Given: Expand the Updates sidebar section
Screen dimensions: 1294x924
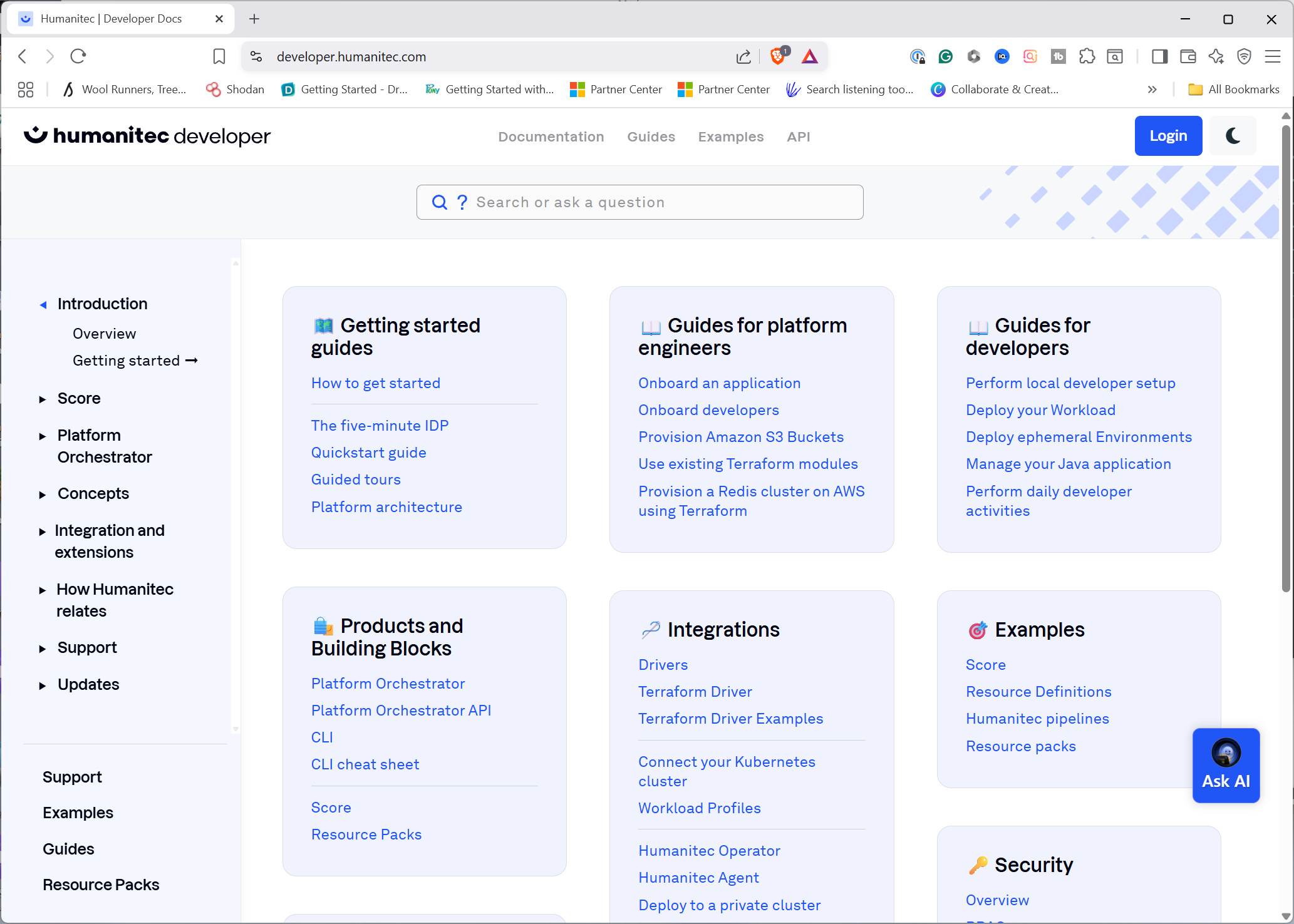Looking at the screenshot, I should click(x=43, y=685).
